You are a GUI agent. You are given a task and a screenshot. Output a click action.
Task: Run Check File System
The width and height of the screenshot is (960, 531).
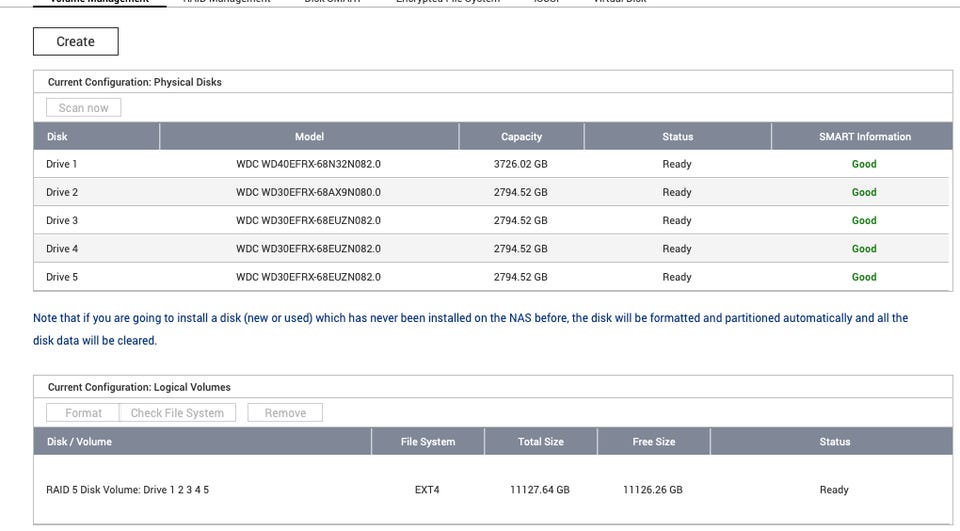tap(177, 413)
